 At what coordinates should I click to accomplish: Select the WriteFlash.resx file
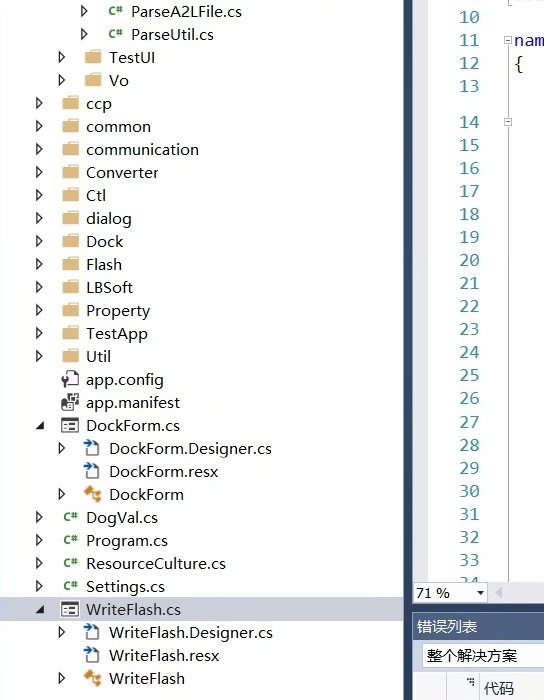tap(164, 655)
